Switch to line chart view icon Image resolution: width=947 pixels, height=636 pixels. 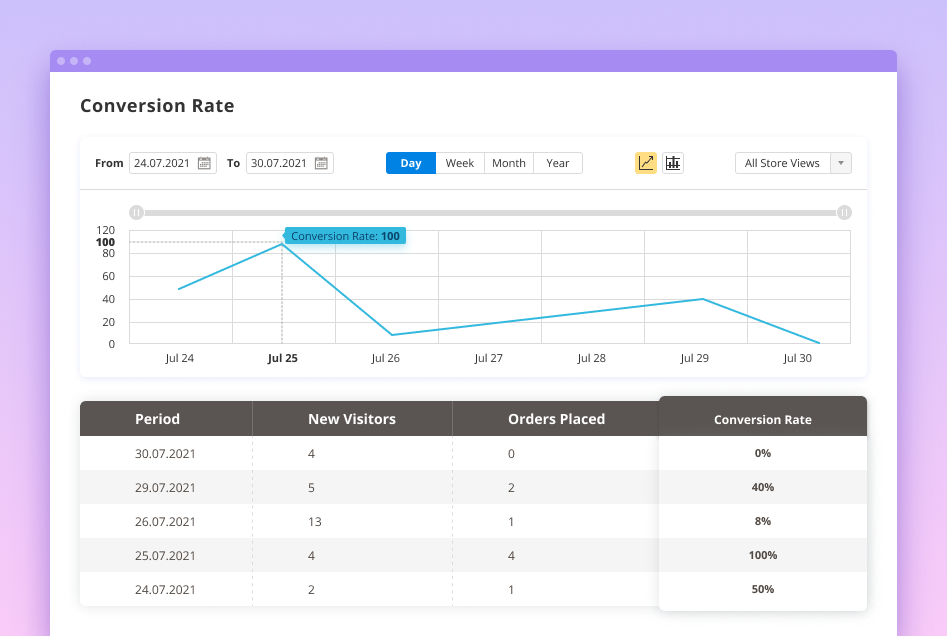pos(646,163)
